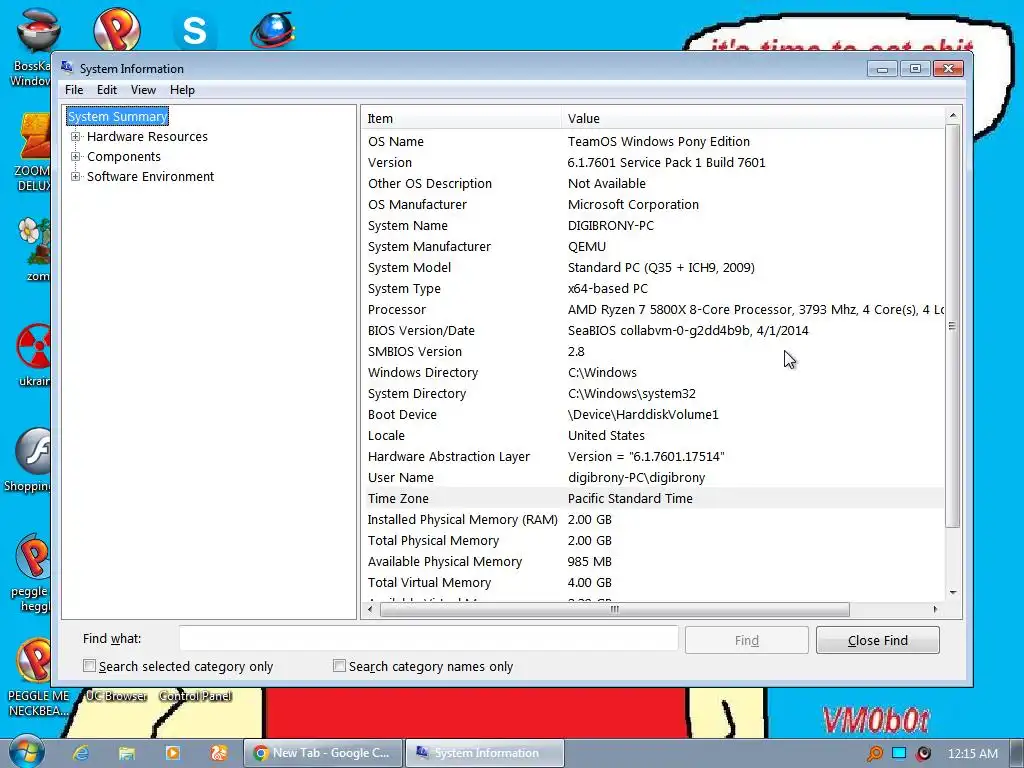Click the System Information taskbar button
The image size is (1024, 768).
pos(484,753)
